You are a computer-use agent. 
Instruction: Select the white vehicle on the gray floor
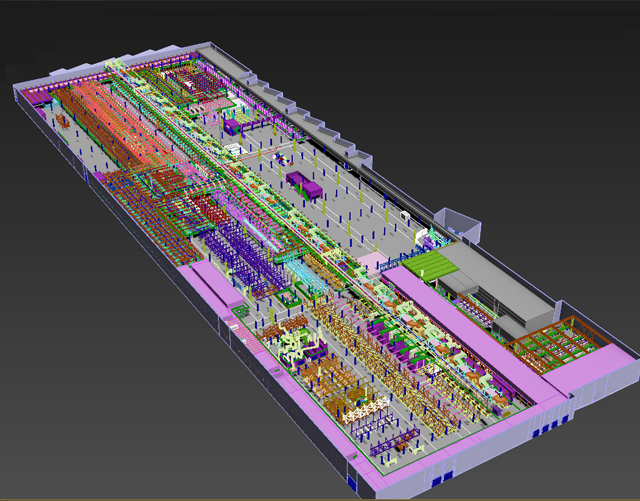[x=405, y=214]
